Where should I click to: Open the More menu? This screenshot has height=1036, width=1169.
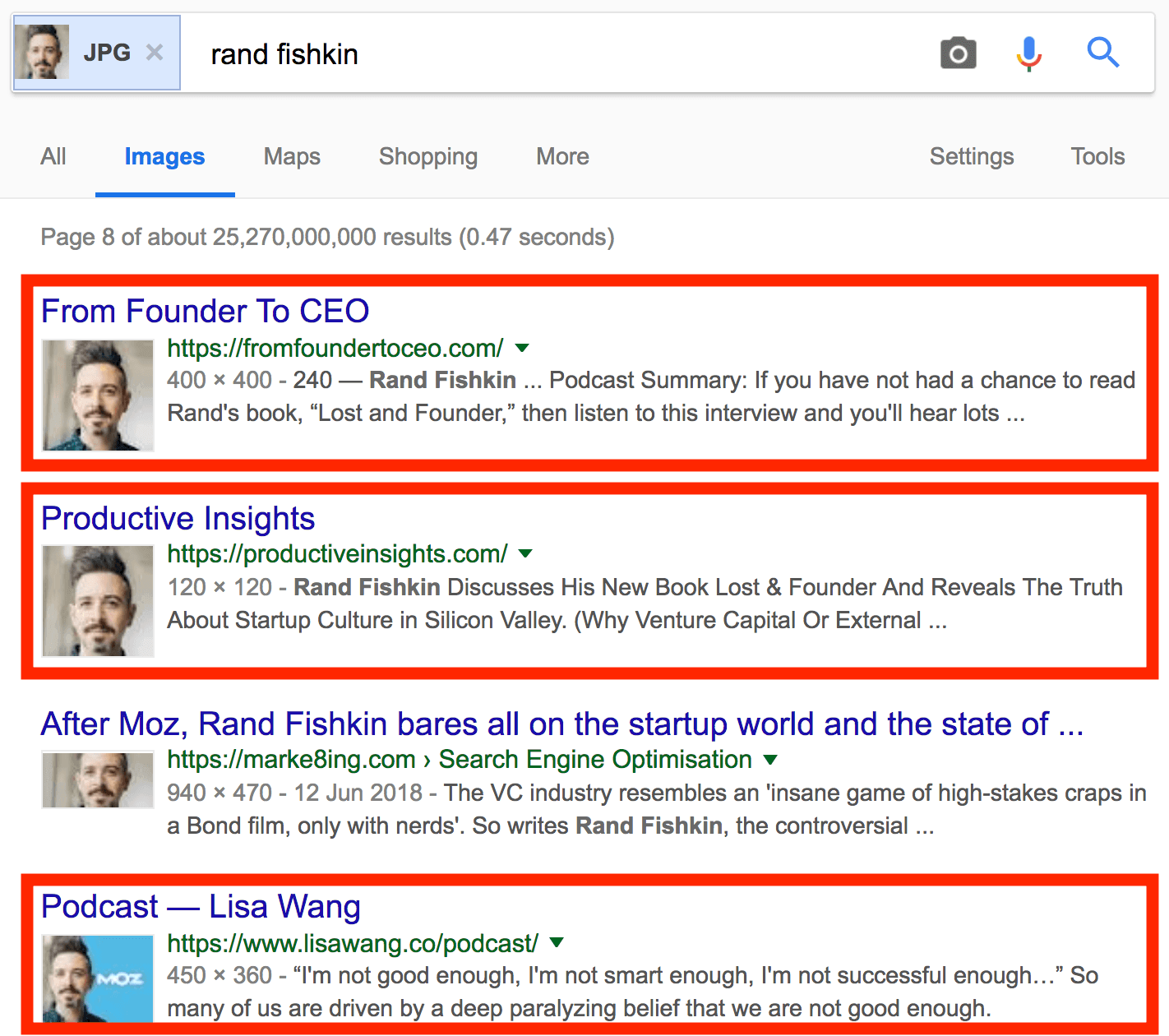point(562,156)
